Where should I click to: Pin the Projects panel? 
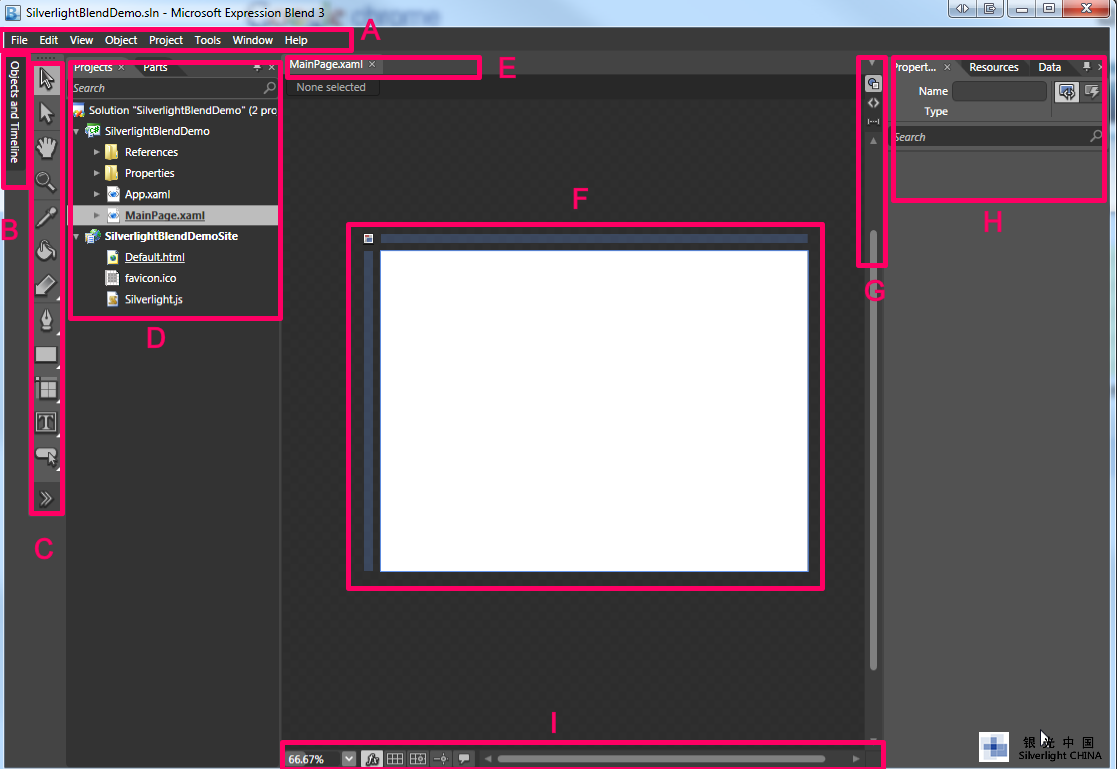(x=257, y=67)
